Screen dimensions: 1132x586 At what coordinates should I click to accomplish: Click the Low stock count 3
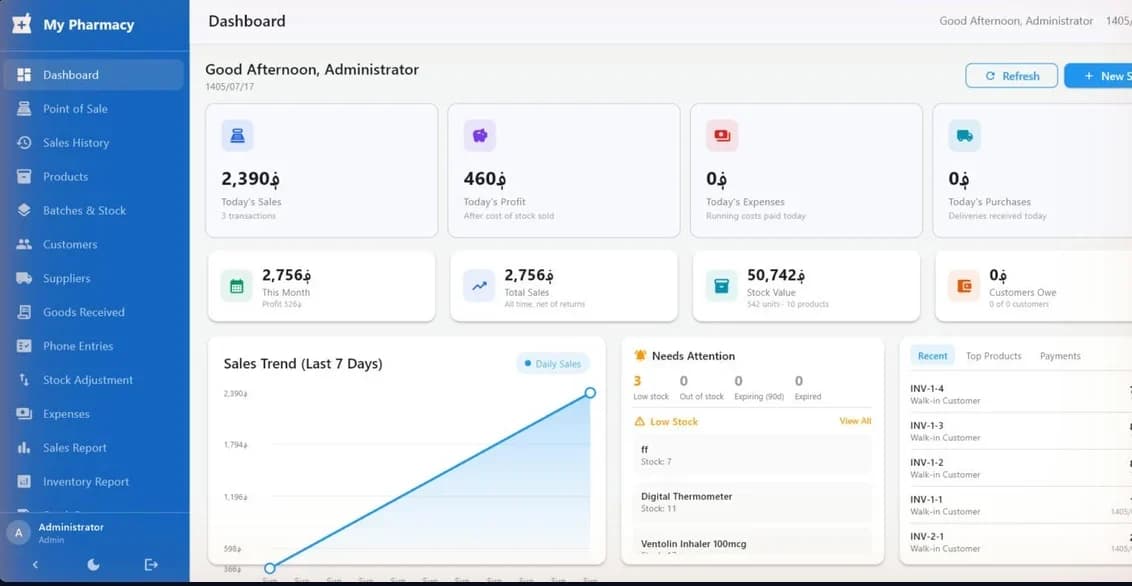click(x=637, y=381)
